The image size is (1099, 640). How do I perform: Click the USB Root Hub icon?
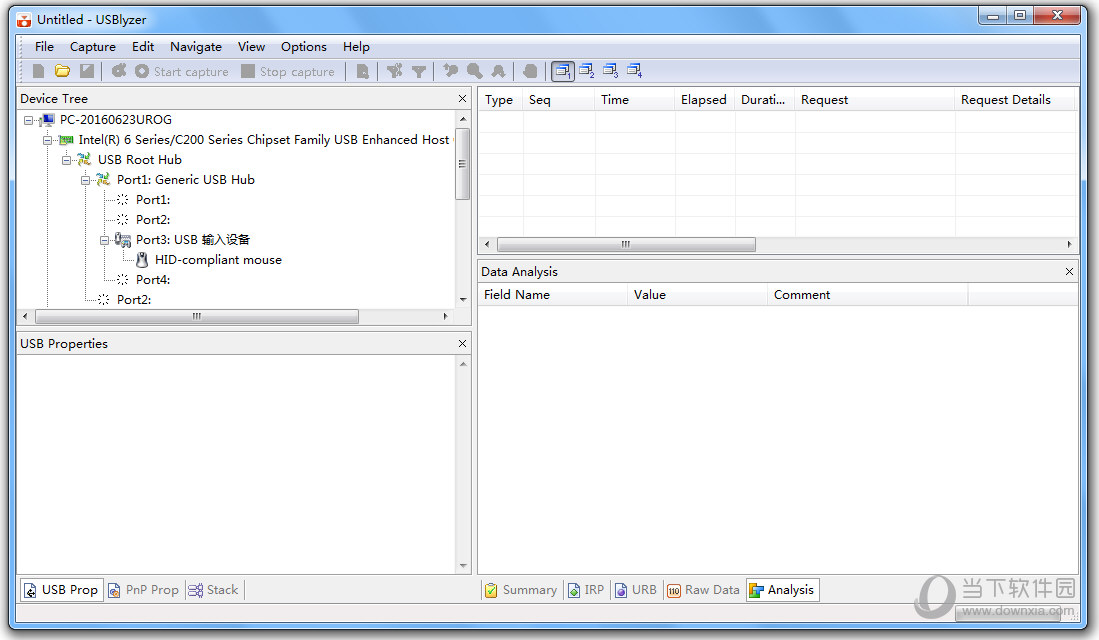pyautogui.click(x=84, y=160)
